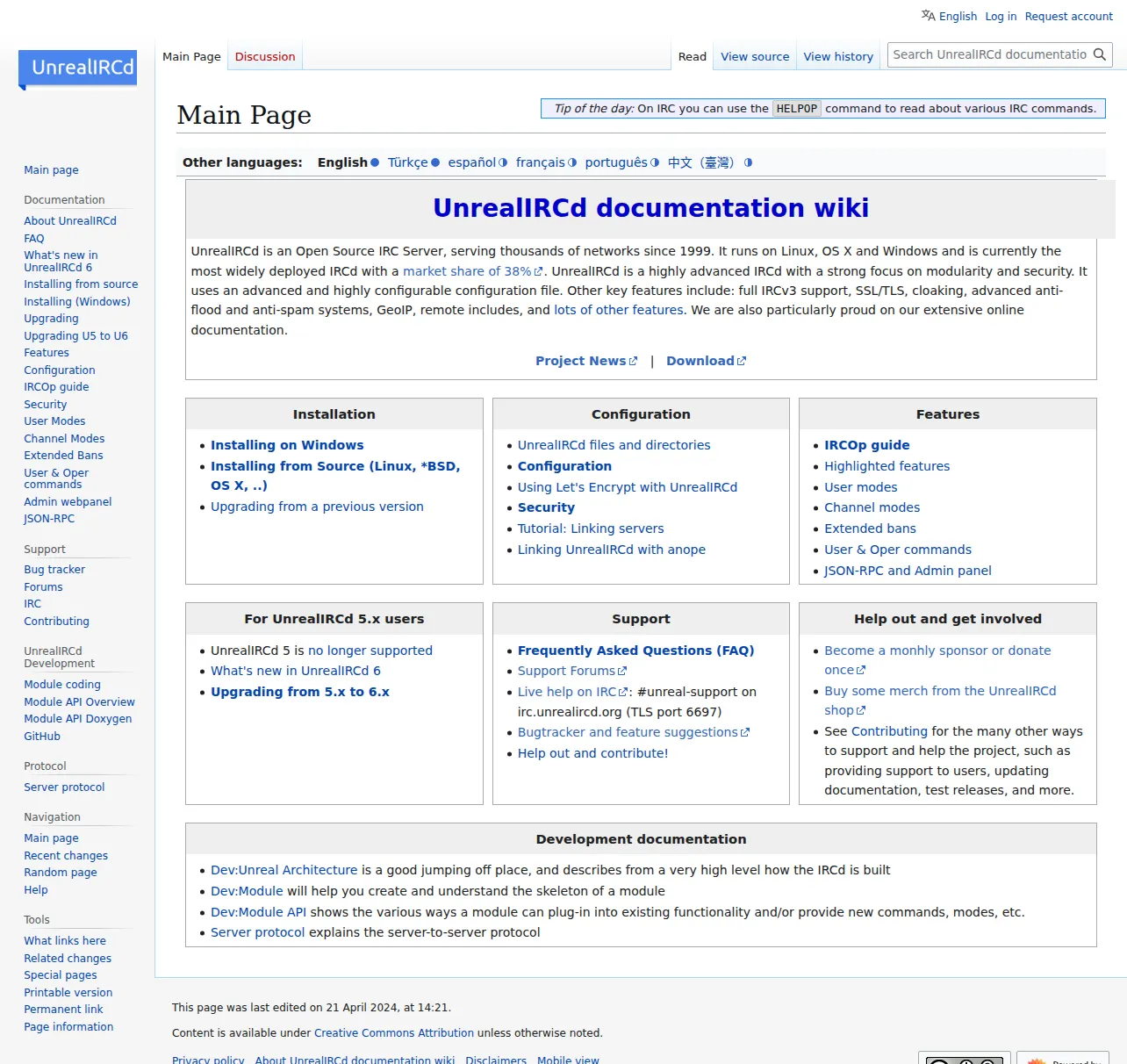1127x1064 pixels.
Task: Open Linking UnrealIRCd with anope
Action: tap(611, 550)
